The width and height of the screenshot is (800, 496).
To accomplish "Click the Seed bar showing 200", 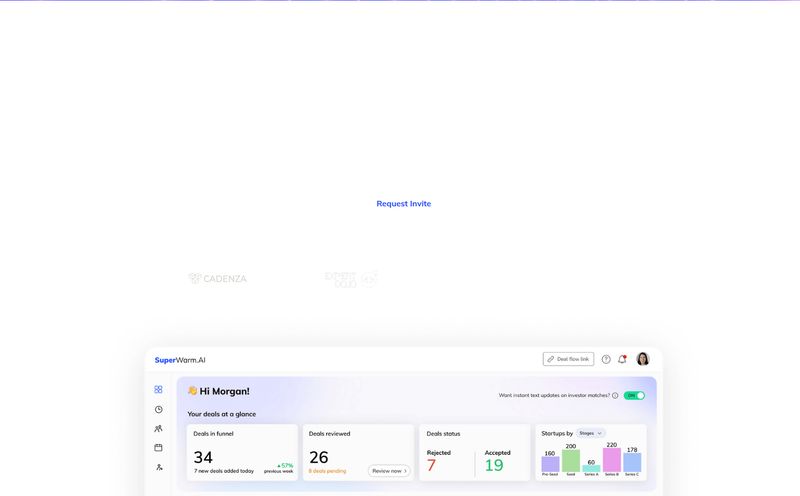I will pyautogui.click(x=571, y=460).
